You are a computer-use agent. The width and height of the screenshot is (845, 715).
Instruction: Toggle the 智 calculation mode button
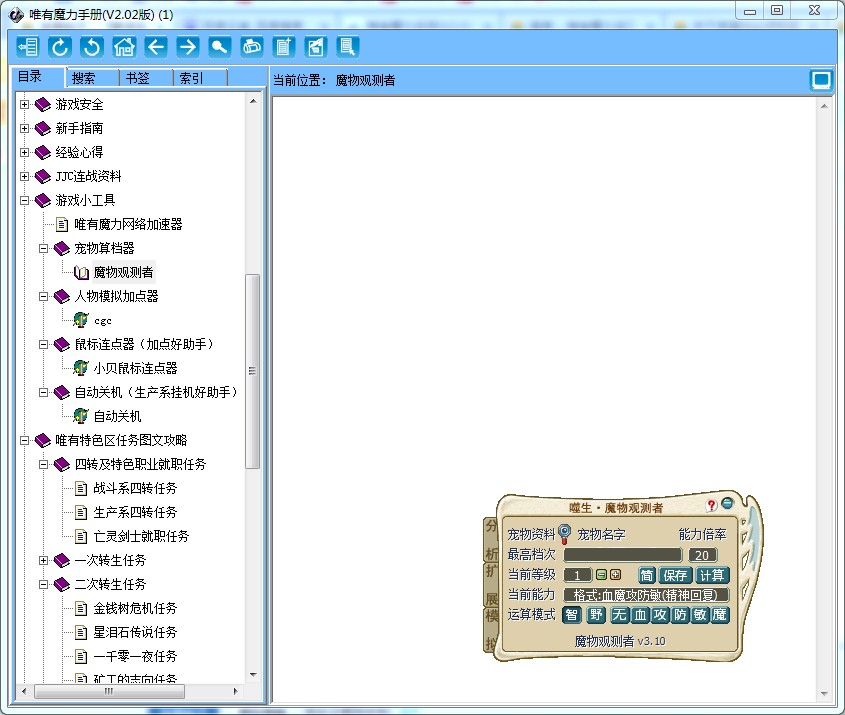click(572, 615)
